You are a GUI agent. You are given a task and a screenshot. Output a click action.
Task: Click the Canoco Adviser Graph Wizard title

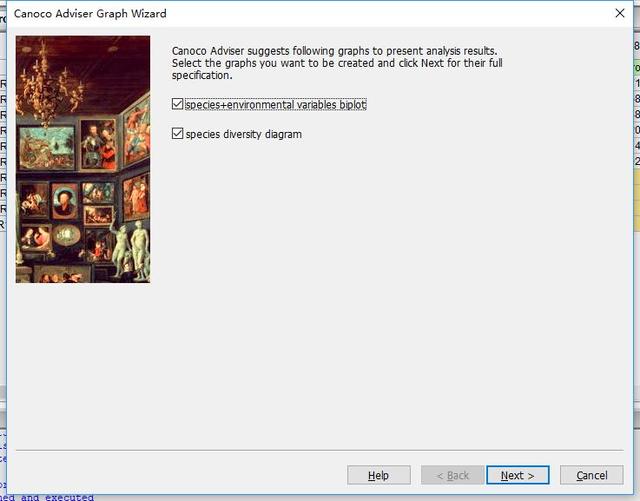(90, 13)
